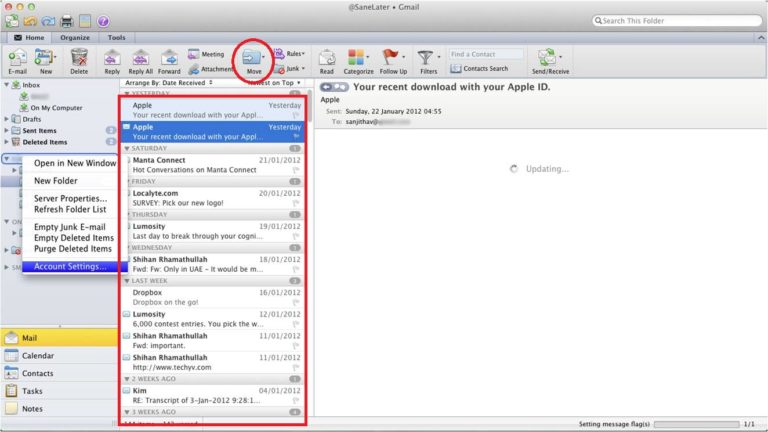This screenshot has height=432, width=768.
Task: Click the Send/Receive icon
Action: [x=547, y=58]
